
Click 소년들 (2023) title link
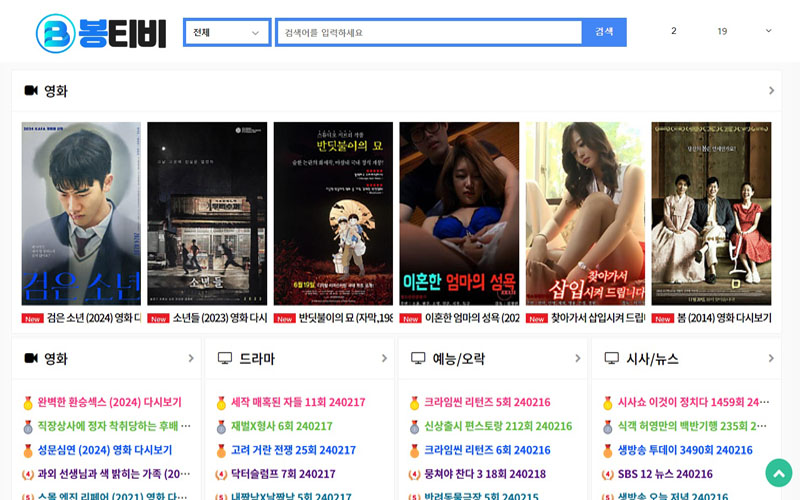[220, 318]
